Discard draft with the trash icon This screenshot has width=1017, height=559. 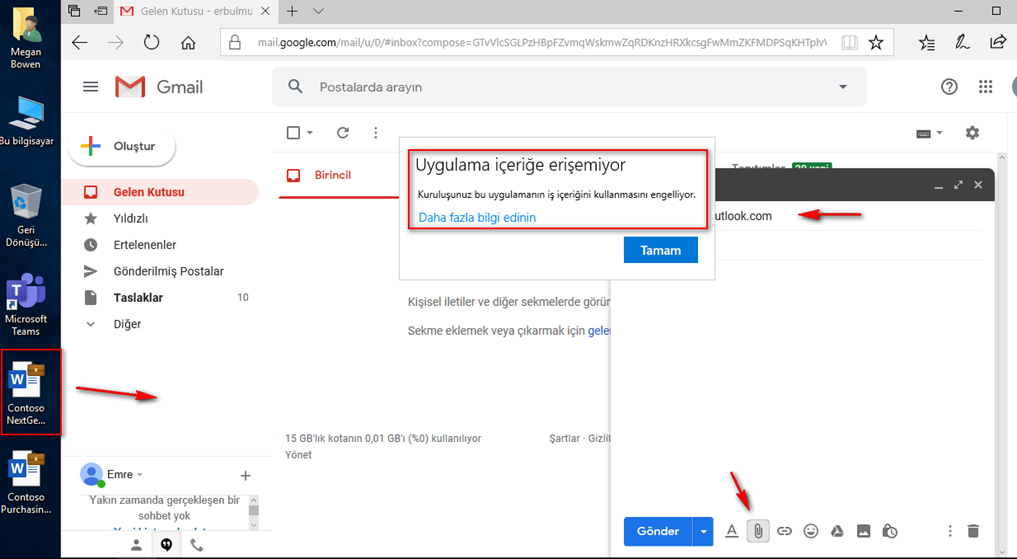click(x=974, y=531)
